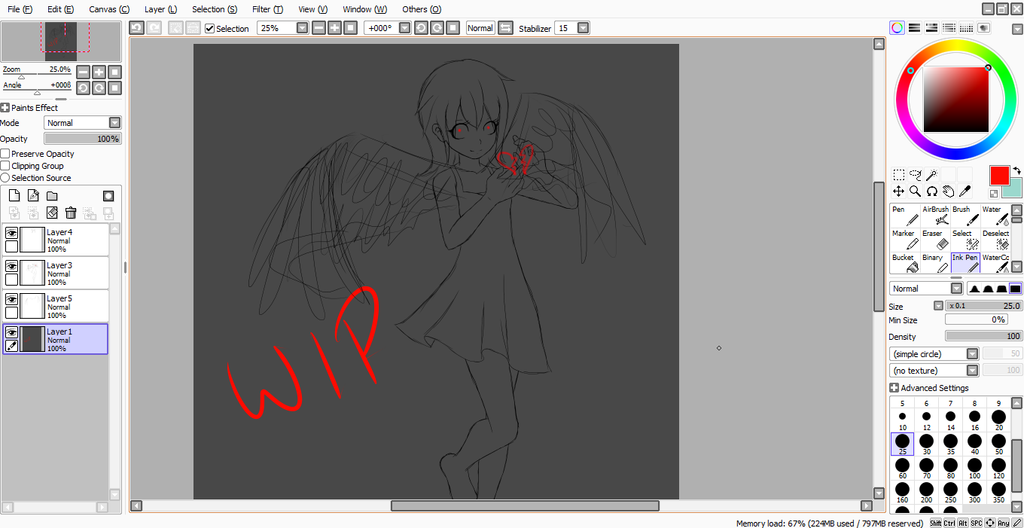Create a new layer set folder
Screen dimensions: 1024x528
(x=52, y=195)
